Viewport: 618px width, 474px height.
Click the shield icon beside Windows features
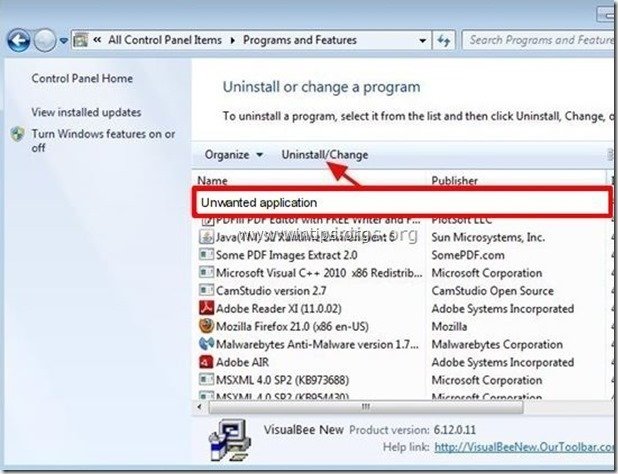coord(18,134)
